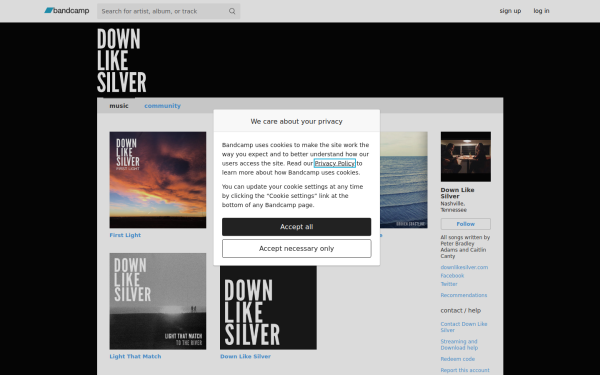Click the band photo in the sidebar
The image size is (600, 375).
point(466,157)
